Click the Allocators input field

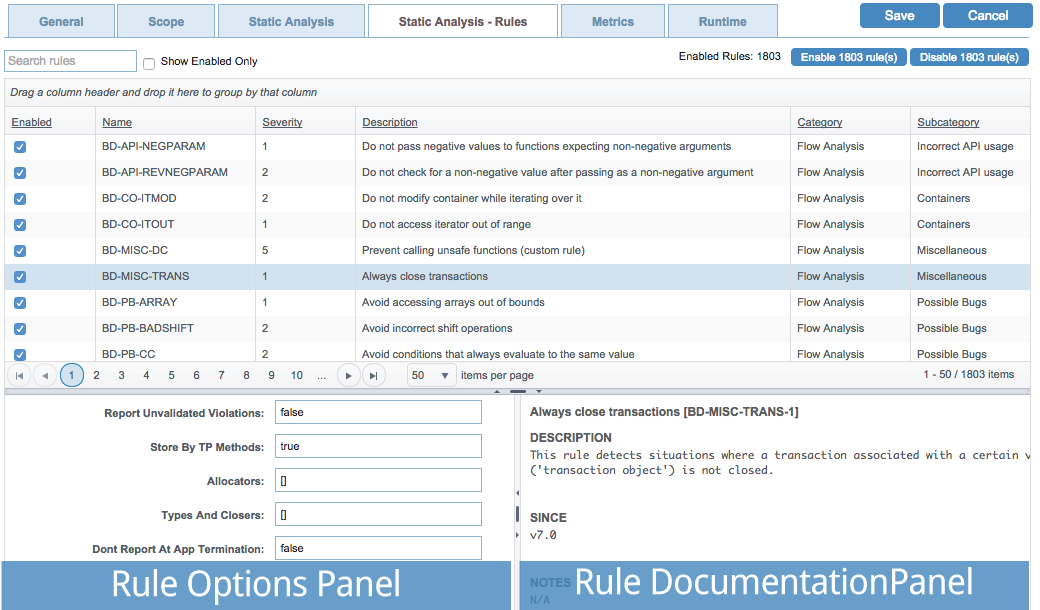pyautogui.click(x=378, y=481)
